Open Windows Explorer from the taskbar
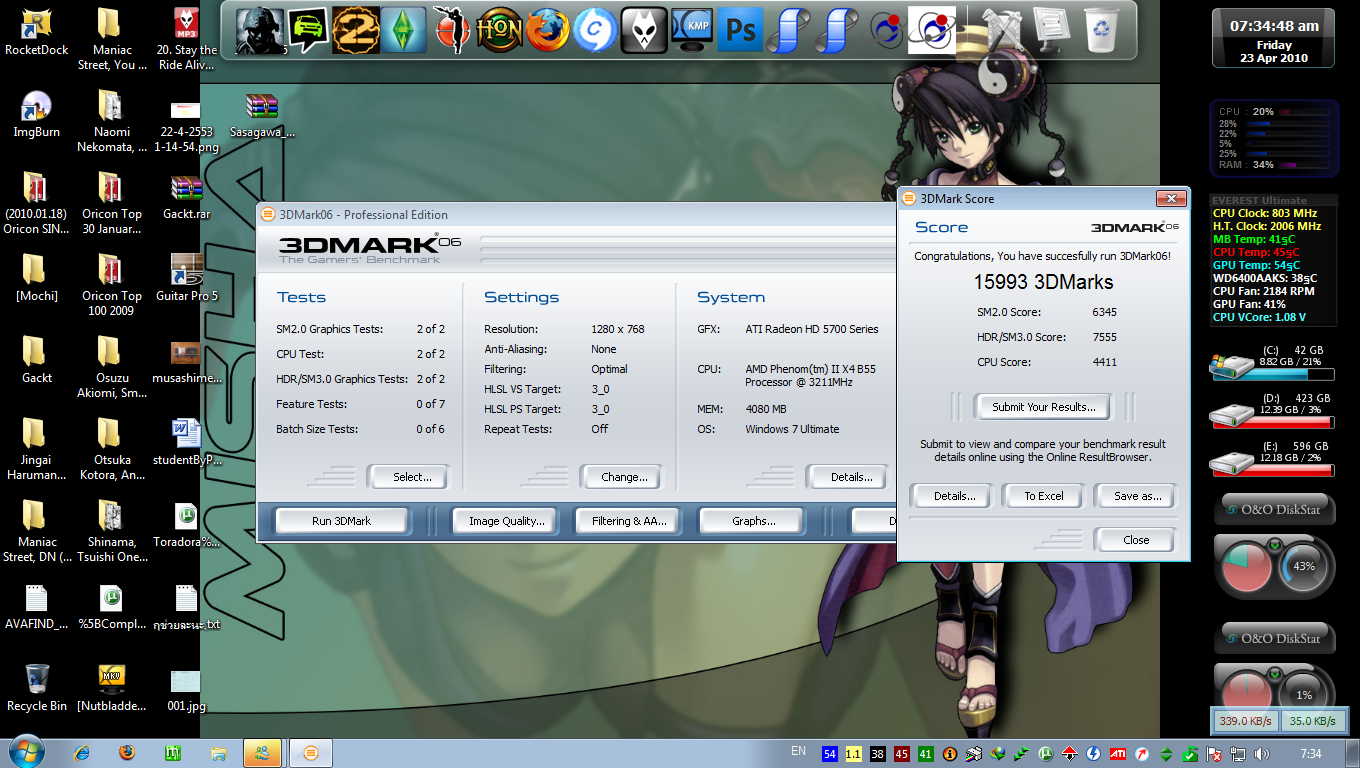 click(219, 753)
